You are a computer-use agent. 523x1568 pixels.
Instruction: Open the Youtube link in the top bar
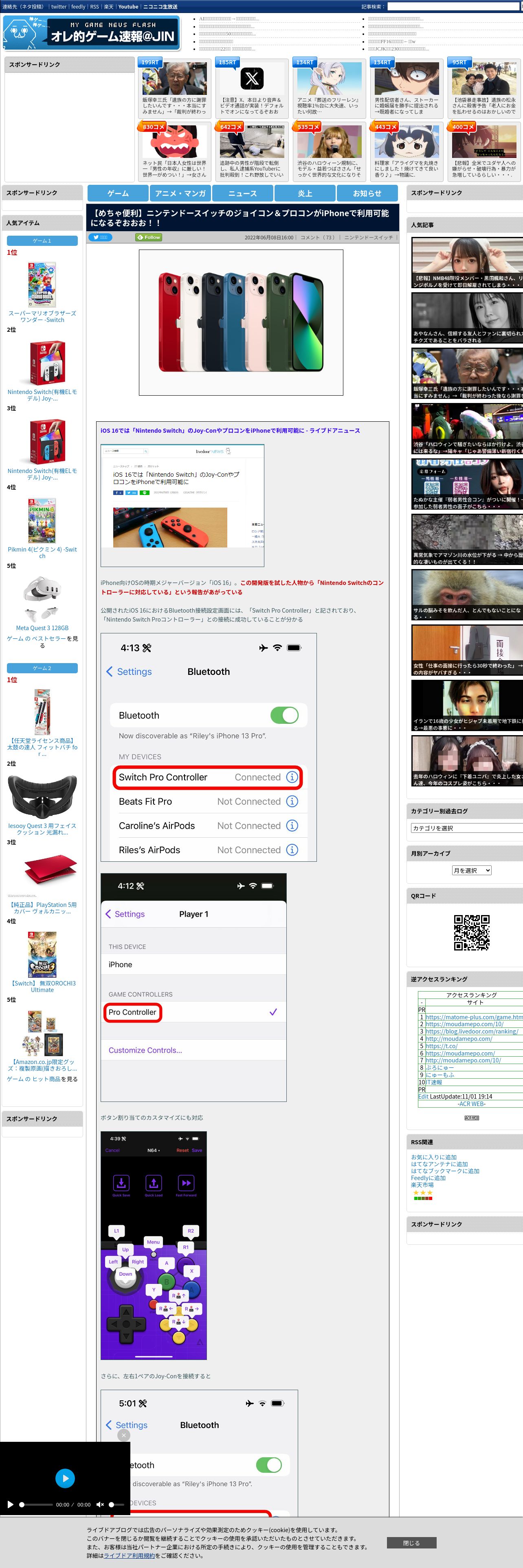[128, 7]
